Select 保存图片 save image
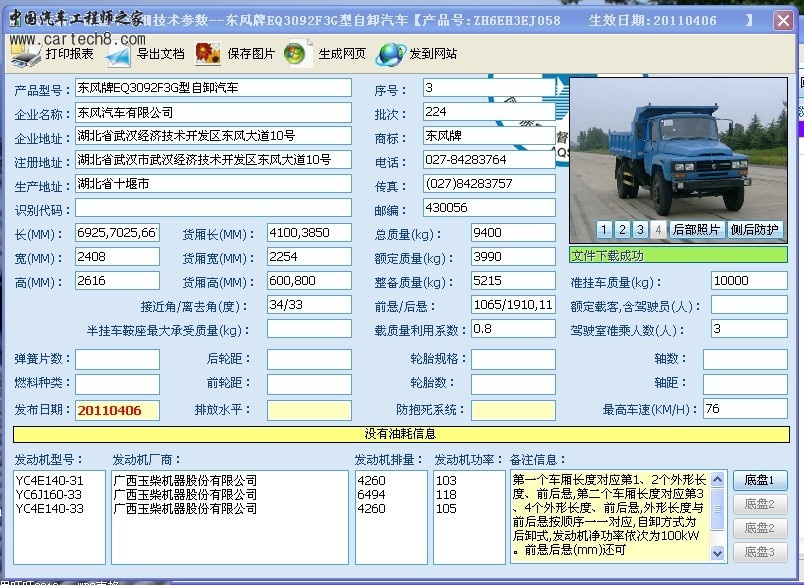This screenshot has width=804, height=585. [x=251, y=54]
